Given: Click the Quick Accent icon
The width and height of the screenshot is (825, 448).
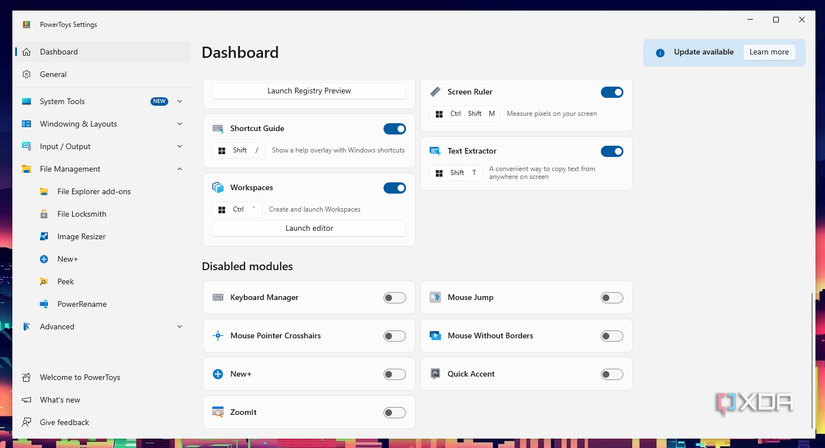Looking at the screenshot, I should pyautogui.click(x=435, y=374).
